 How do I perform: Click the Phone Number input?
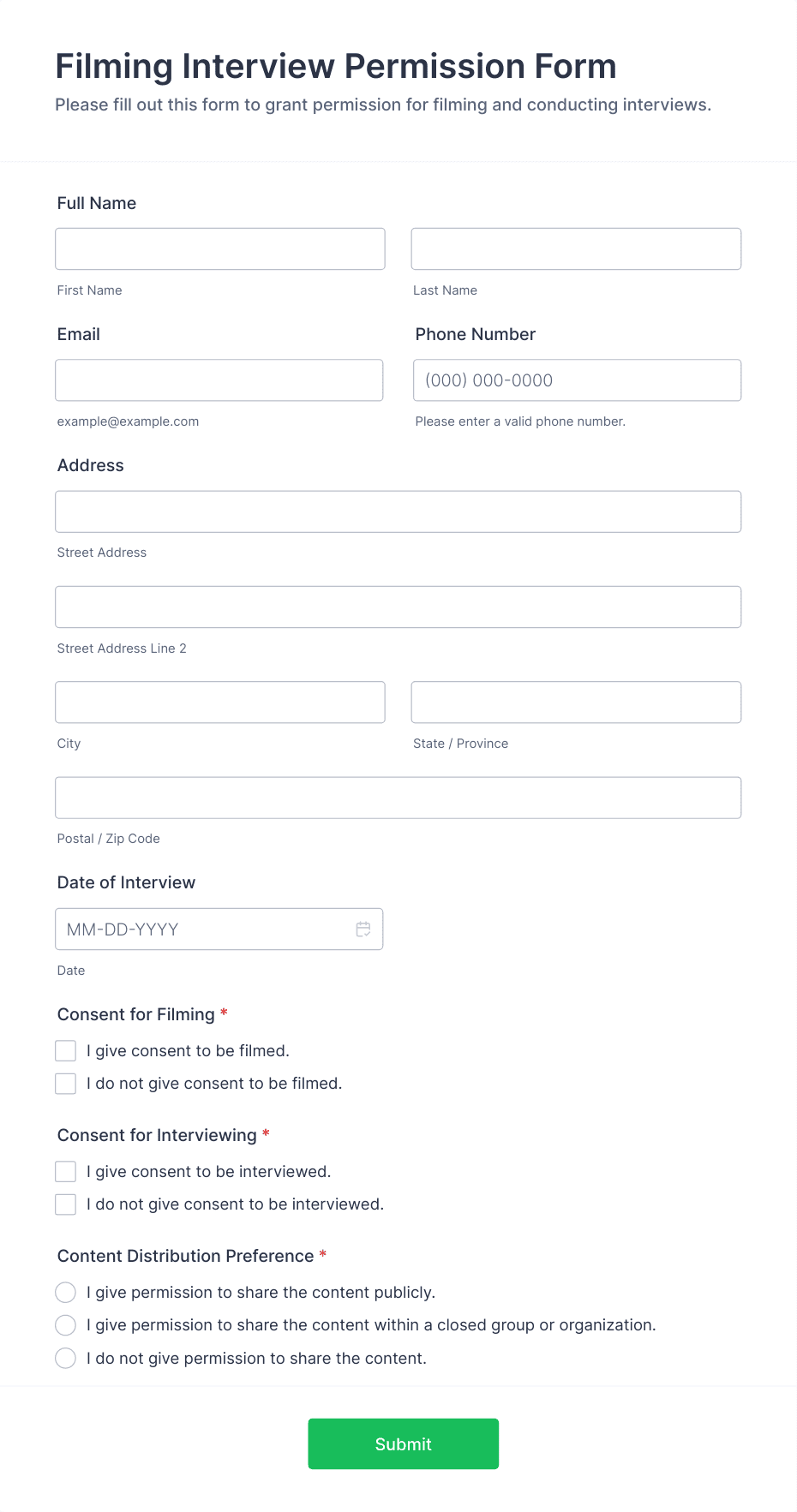[x=576, y=379]
